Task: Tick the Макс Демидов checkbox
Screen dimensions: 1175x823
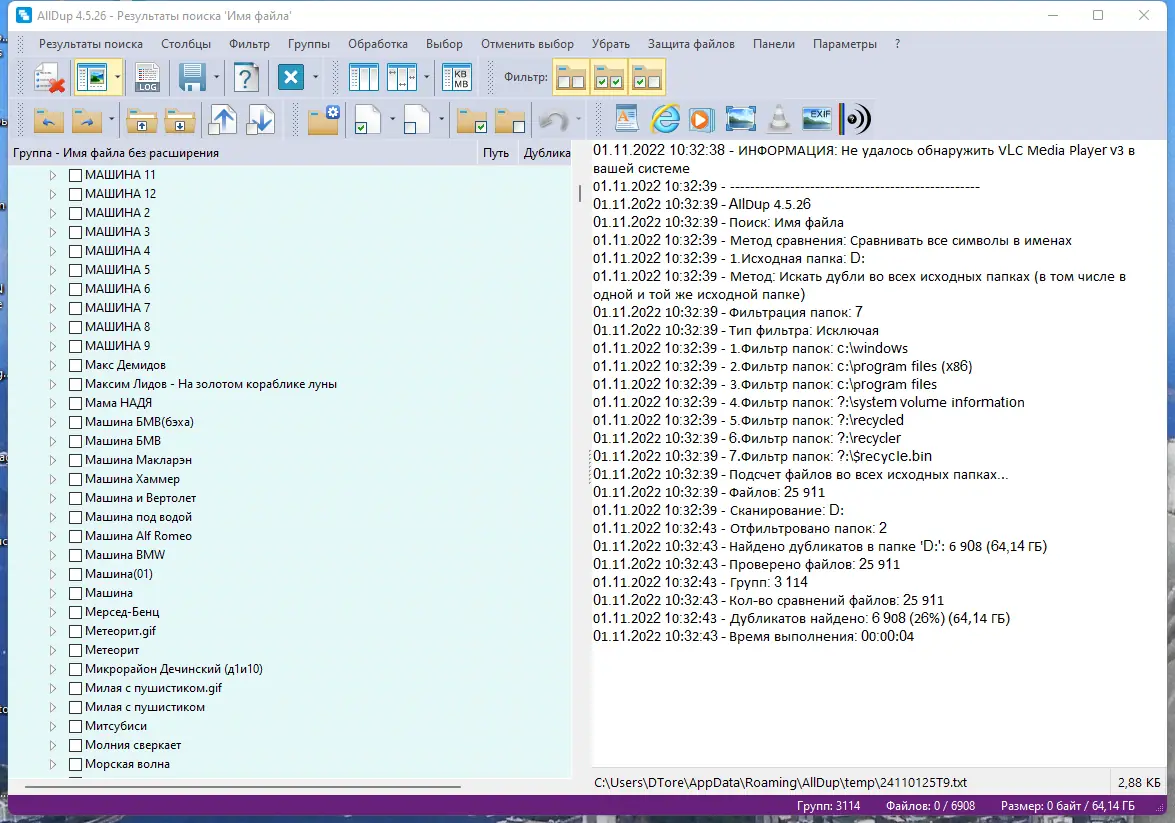Action: pos(75,365)
